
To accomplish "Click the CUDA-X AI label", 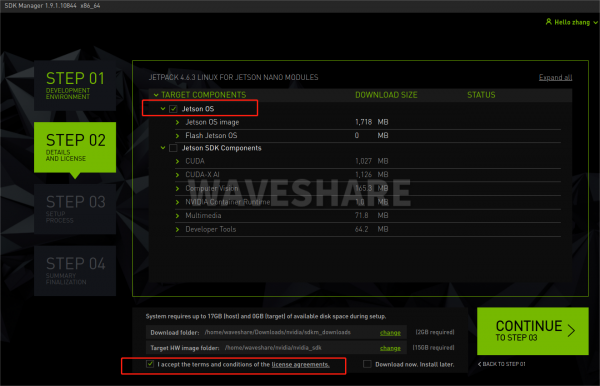I will [x=202, y=174].
